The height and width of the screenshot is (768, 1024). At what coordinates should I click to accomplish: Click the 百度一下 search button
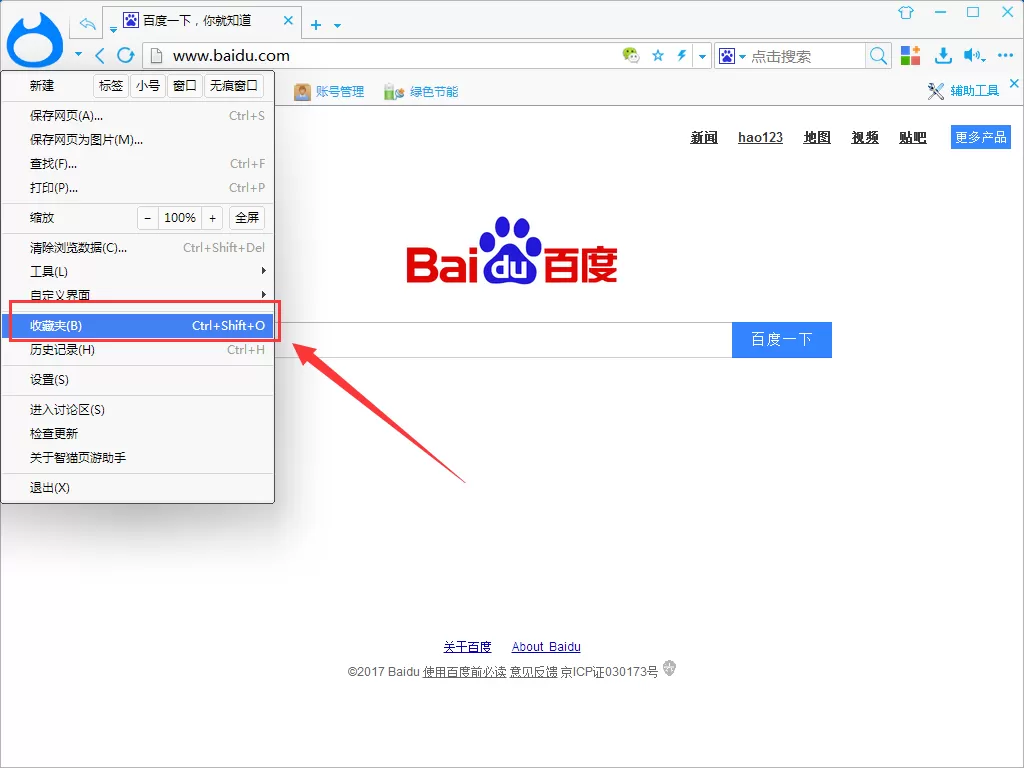coord(782,340)
